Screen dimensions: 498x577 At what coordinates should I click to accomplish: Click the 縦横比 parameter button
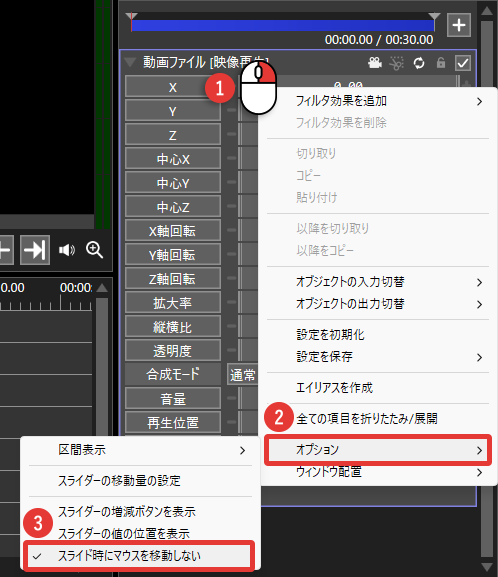click(x=173, y=326)
